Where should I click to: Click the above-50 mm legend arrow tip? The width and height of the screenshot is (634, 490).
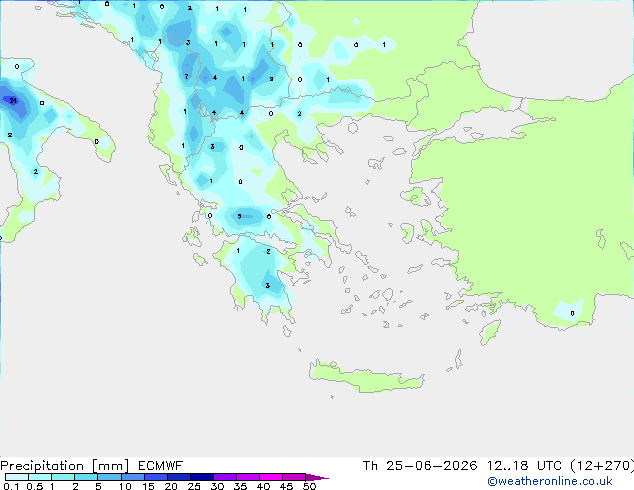[x=317, y=477]
